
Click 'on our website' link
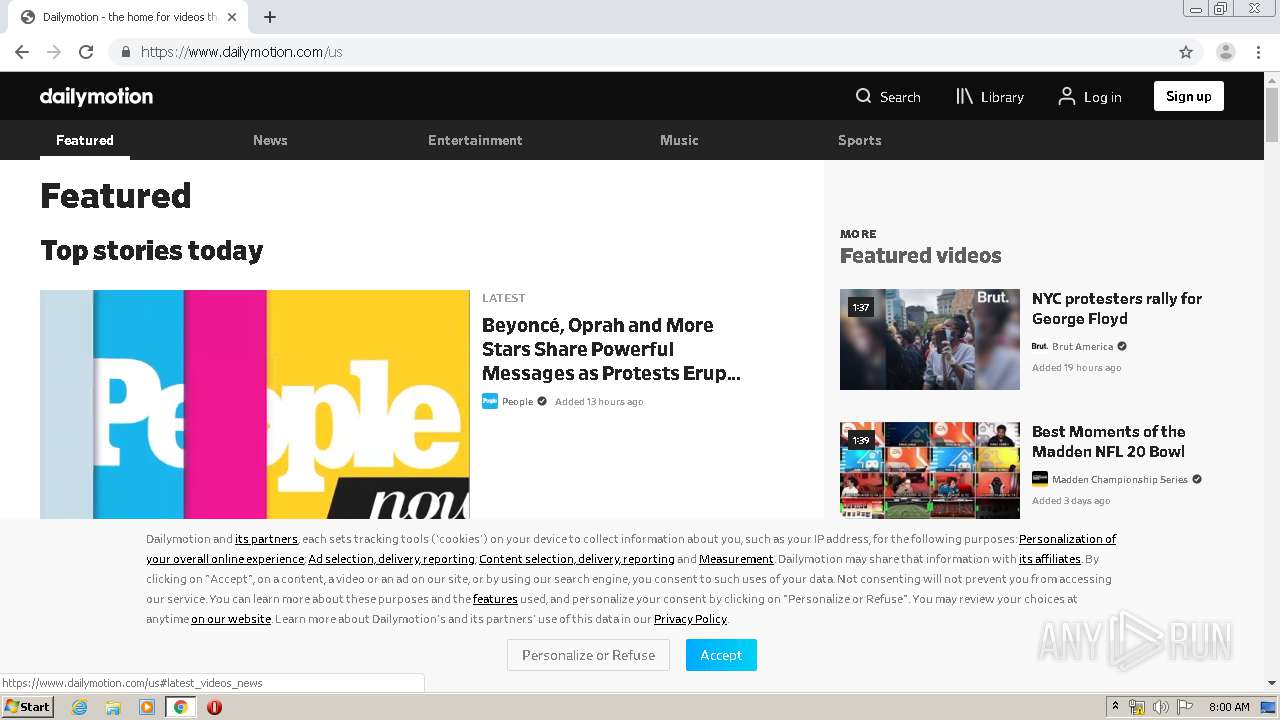(231, 619)
